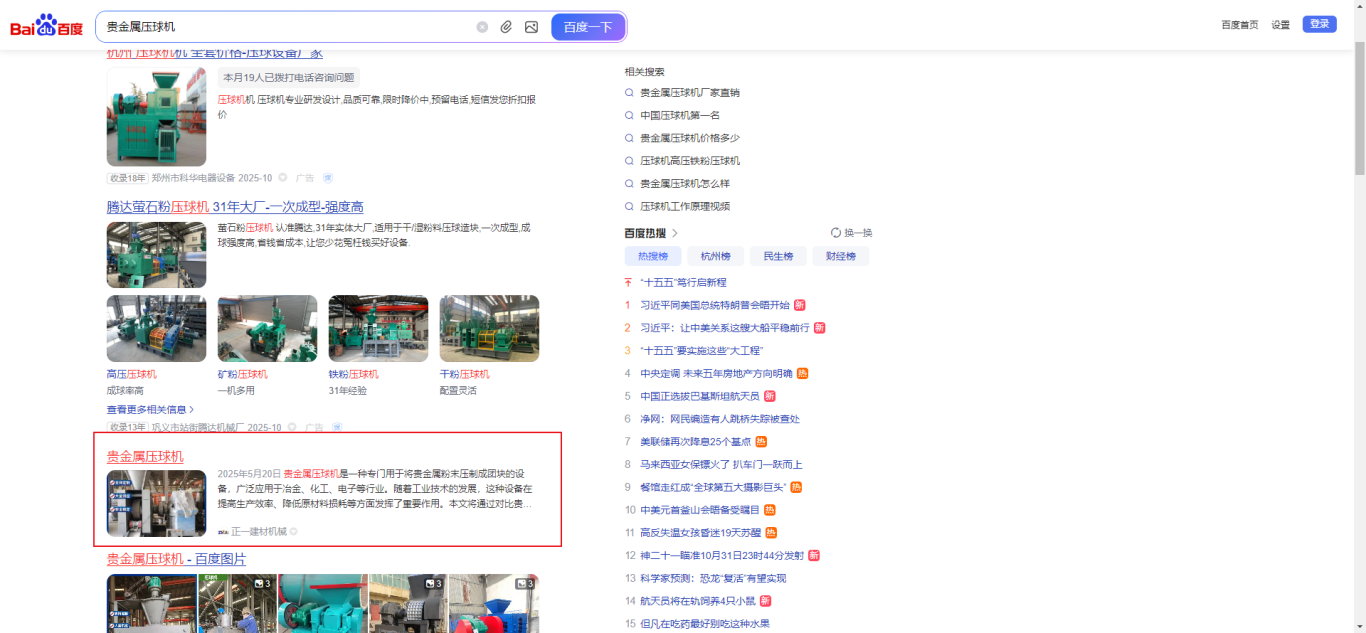Click the 高压压球机 product thumbnail

(x=156, y=328)
